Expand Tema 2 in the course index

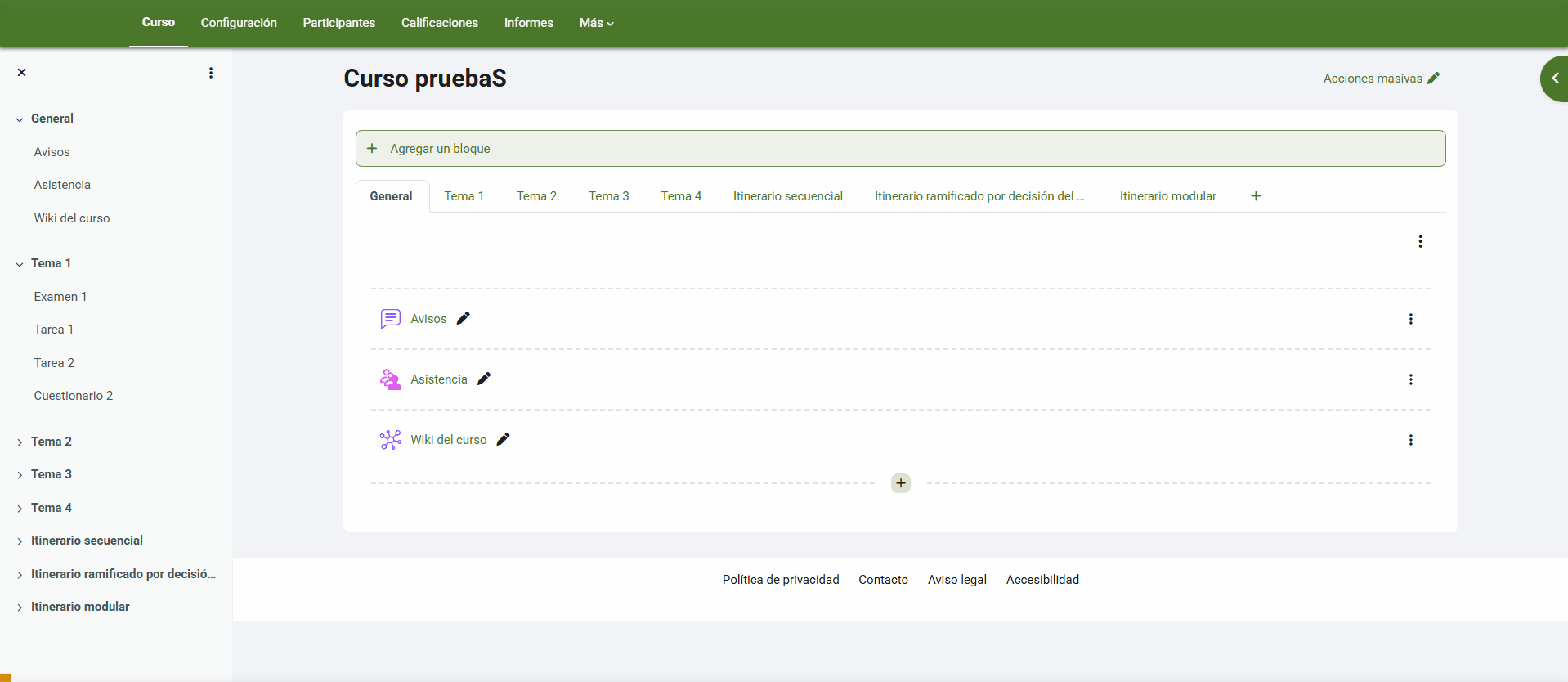pyautogui.click(x=20, y=442)
